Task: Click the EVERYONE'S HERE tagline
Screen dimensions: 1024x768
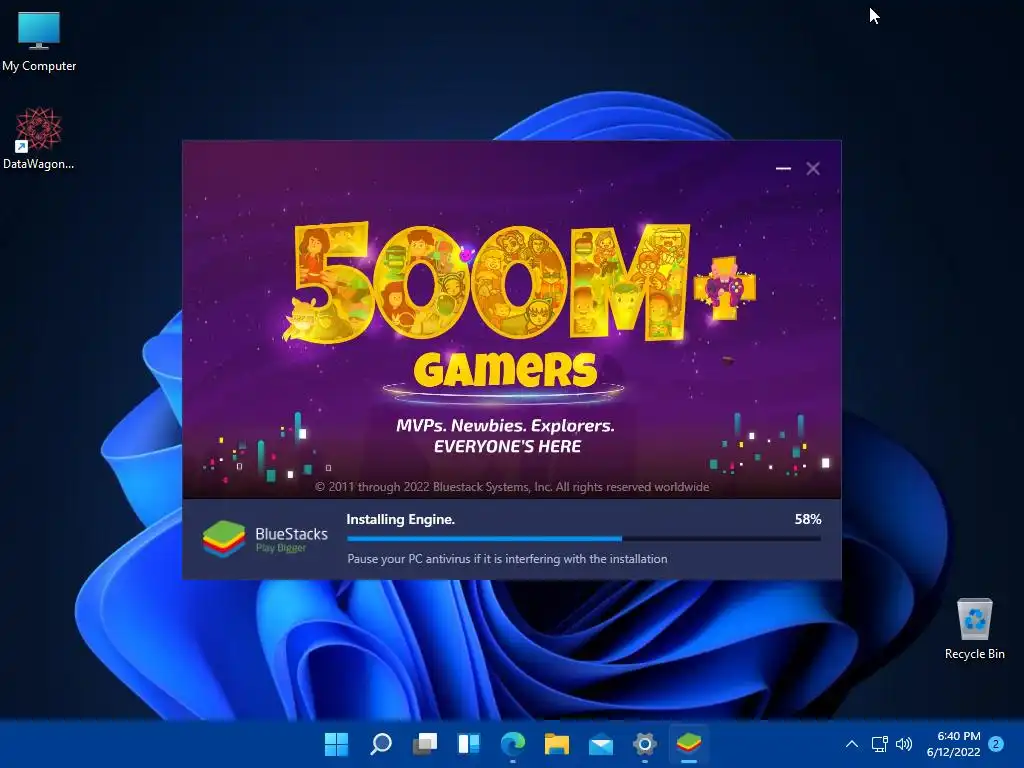Action: [507, 447]
